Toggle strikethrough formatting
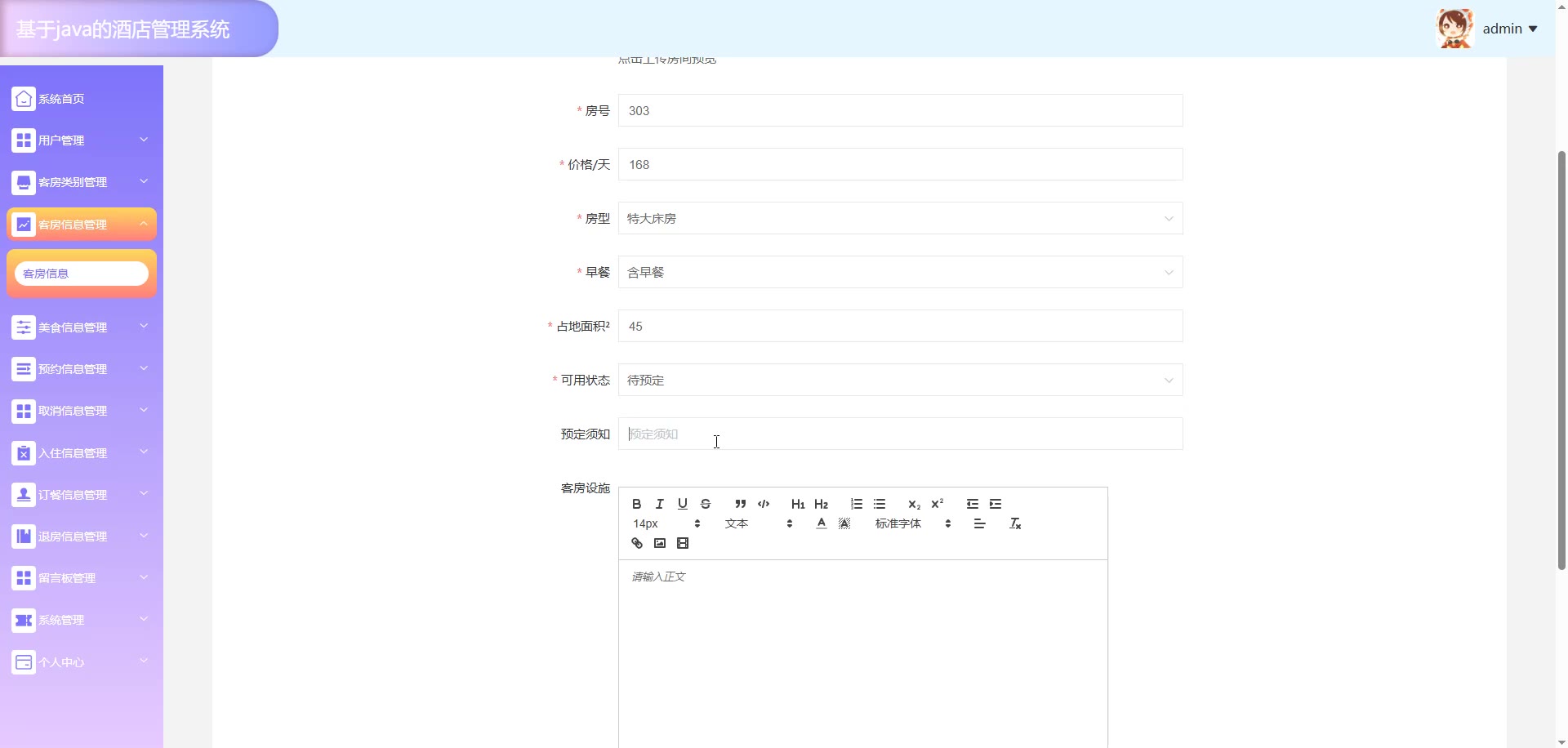The width and height of the screenshot is (1568, 748). pyautogui.click(x=706, y=504)
